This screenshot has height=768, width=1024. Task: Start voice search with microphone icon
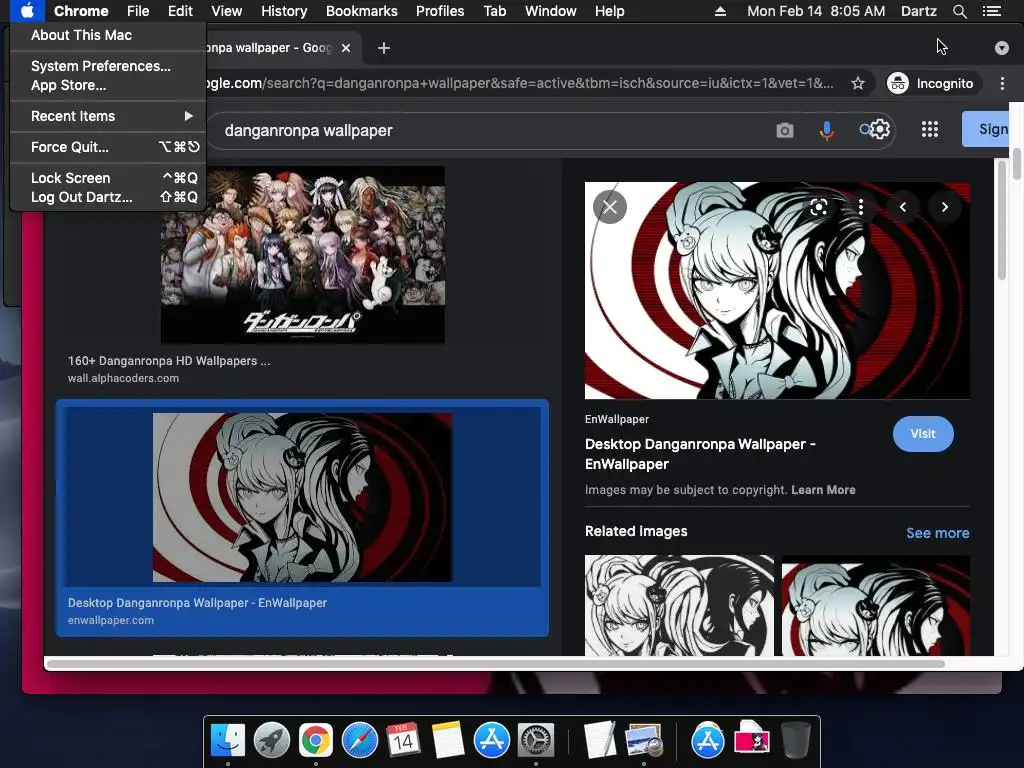pyautogui.click(x=826, y=131)
